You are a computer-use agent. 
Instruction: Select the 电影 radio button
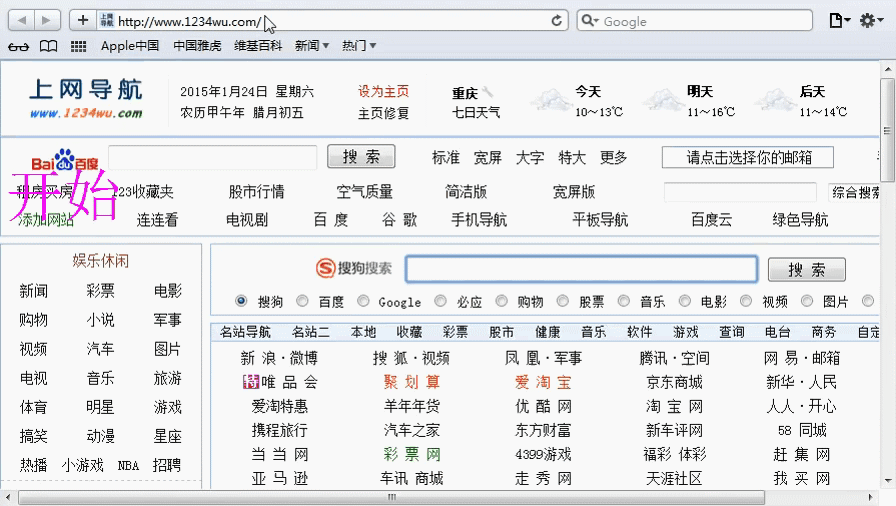point(685,300)
